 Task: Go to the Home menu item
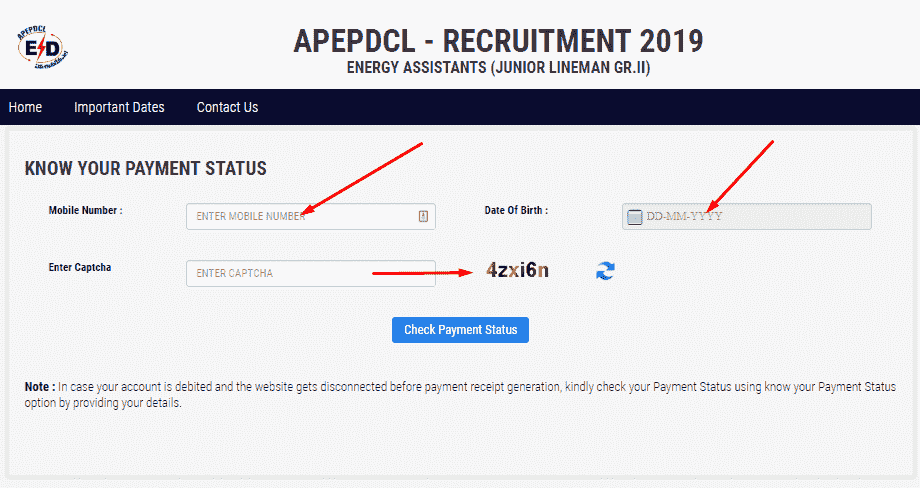[x=25, y=107]
